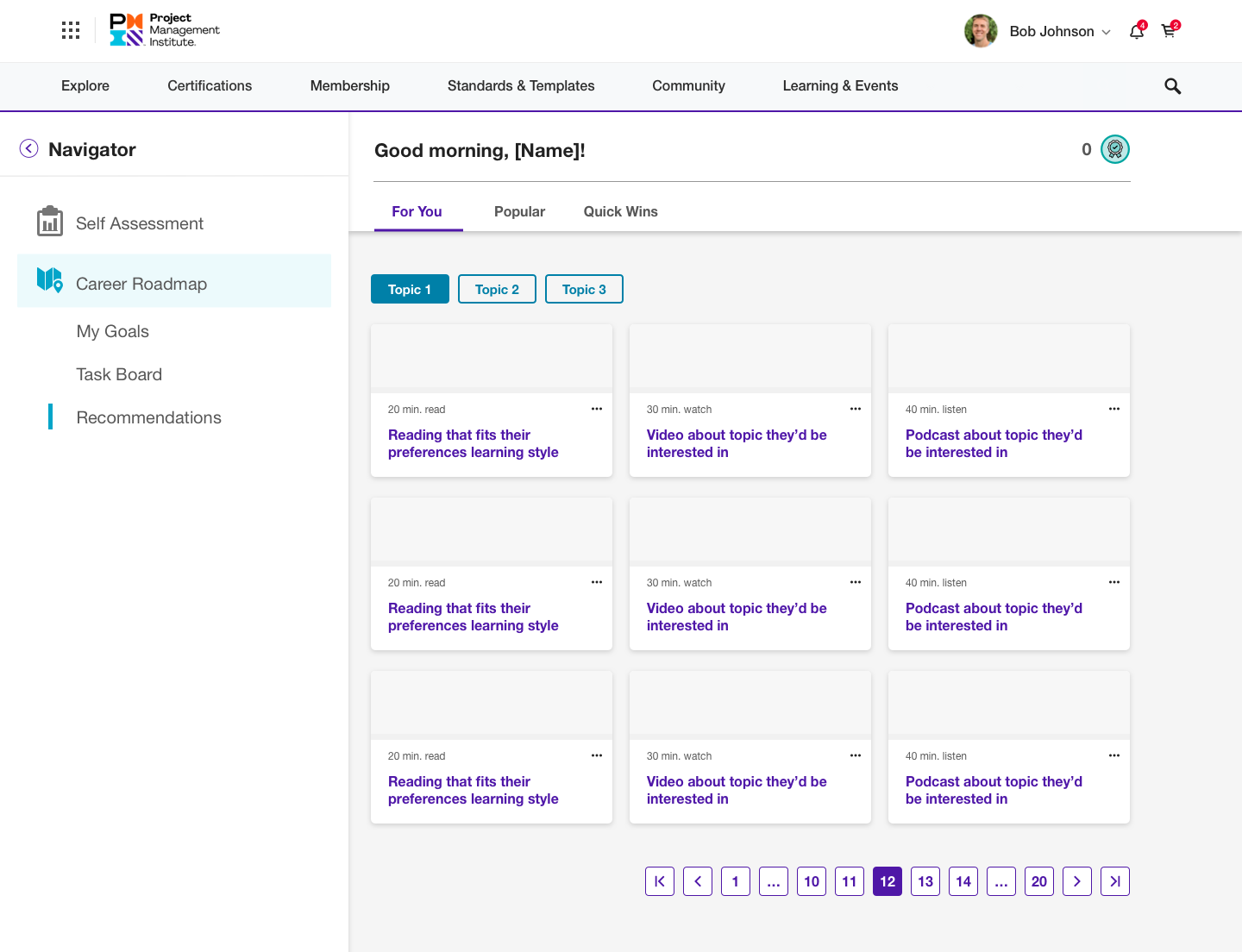This screenshot has width=1242, height=952.
Task: Open more options on third-row reading card
Action: tap(597, 755)
